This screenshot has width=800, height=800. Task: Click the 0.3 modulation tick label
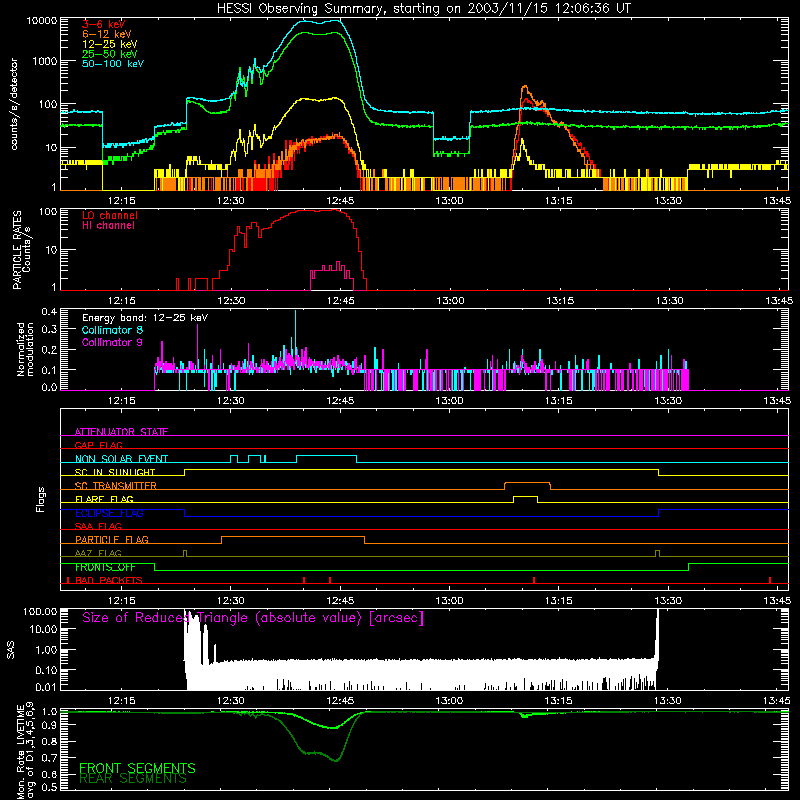(49, 329)
